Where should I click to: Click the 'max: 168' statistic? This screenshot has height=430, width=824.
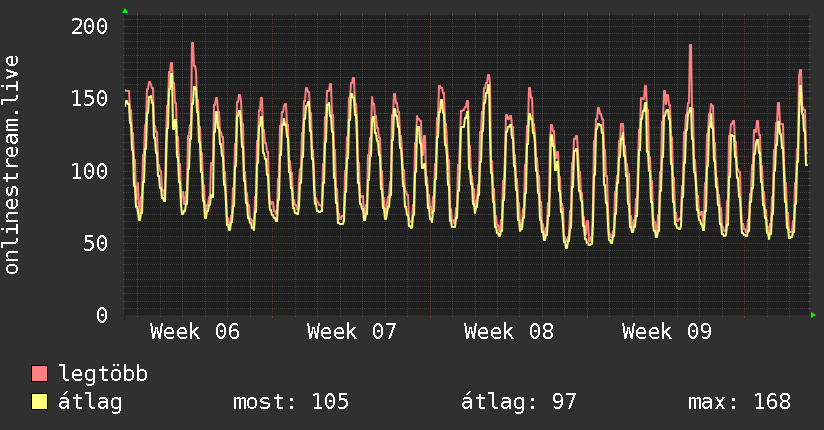(x=739, y=402)
